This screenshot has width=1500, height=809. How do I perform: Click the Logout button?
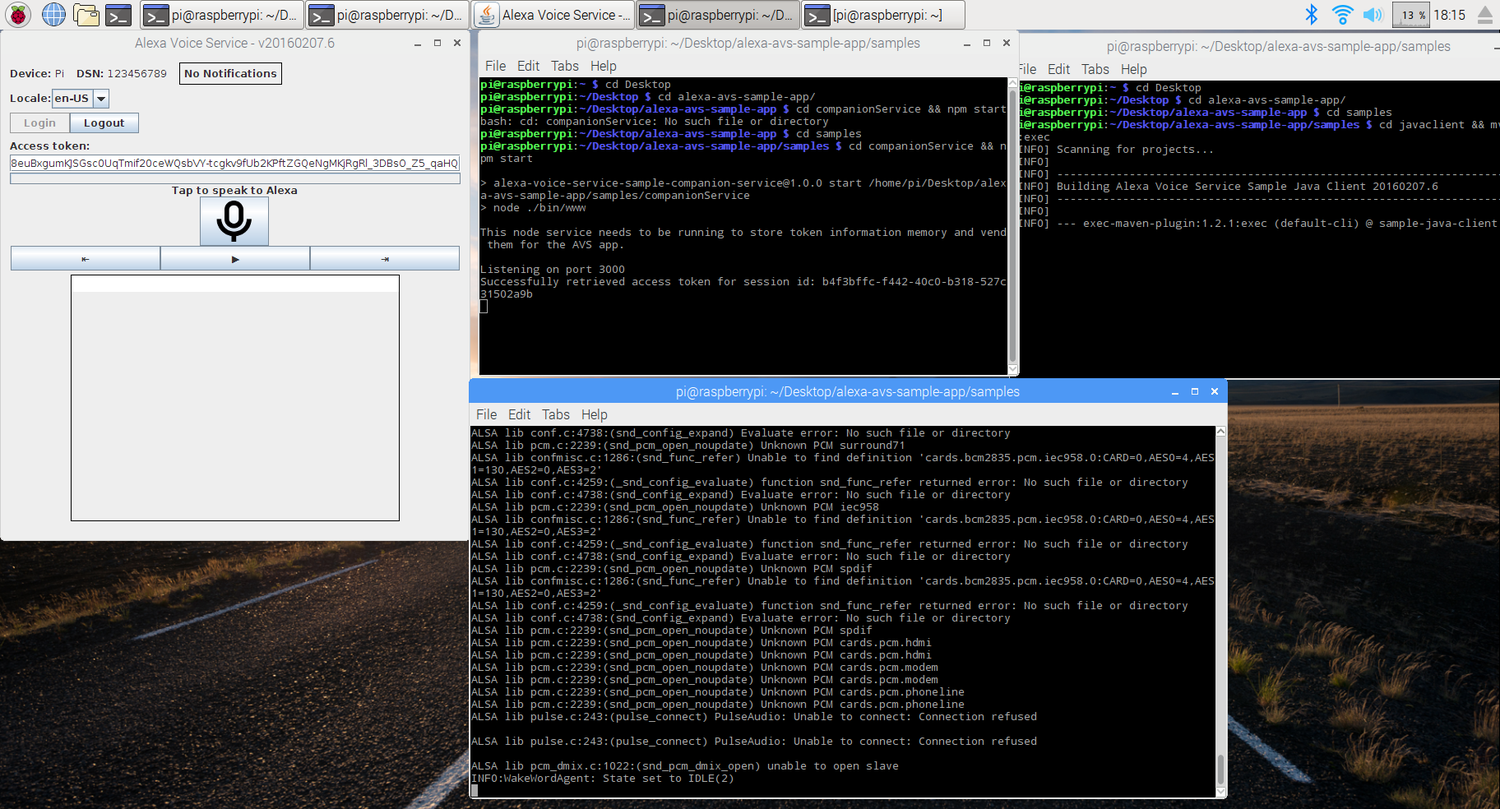click(x=104, y=123)
